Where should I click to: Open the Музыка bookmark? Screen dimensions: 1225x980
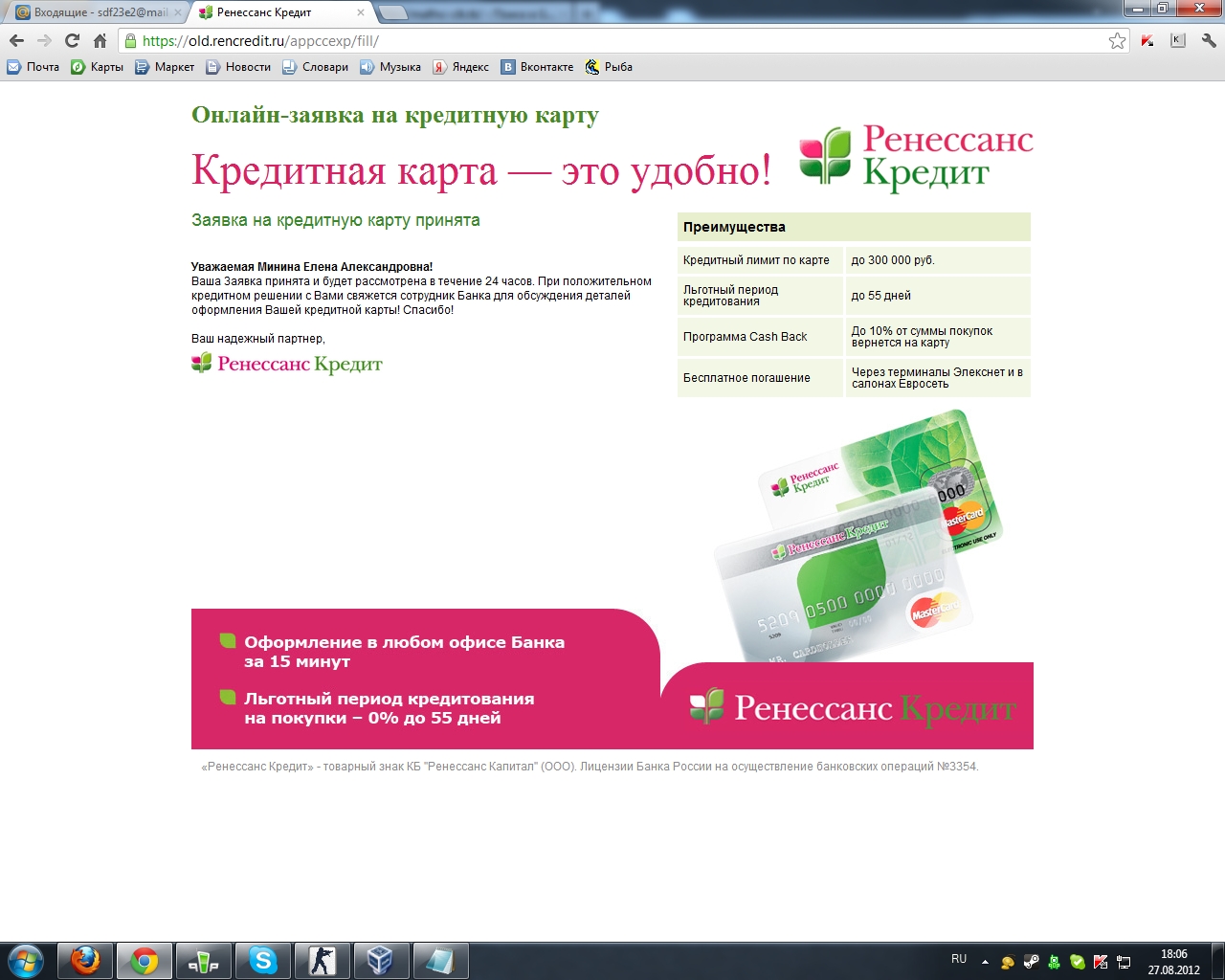pos(390,67)
